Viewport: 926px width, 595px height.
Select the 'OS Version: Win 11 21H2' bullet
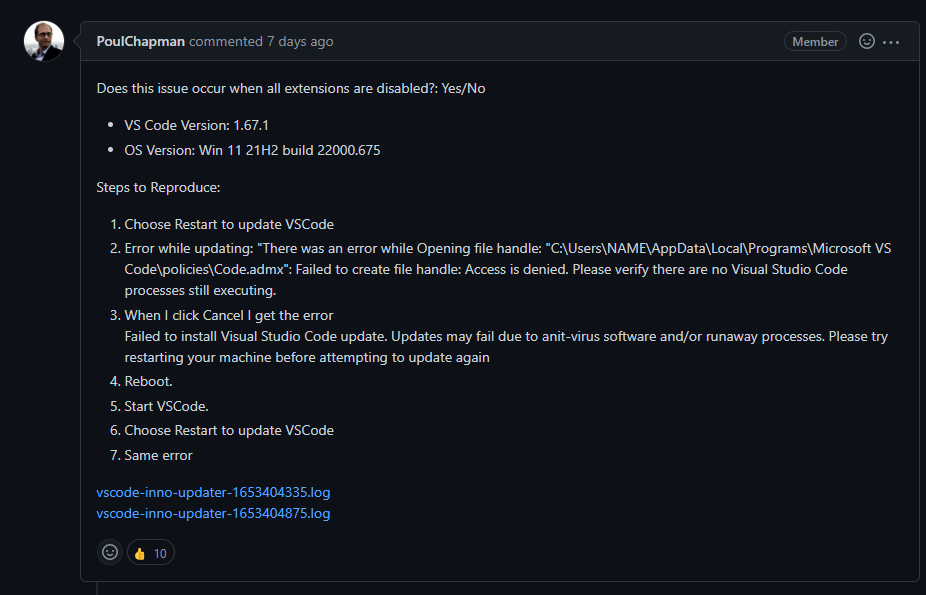(252, 150)
